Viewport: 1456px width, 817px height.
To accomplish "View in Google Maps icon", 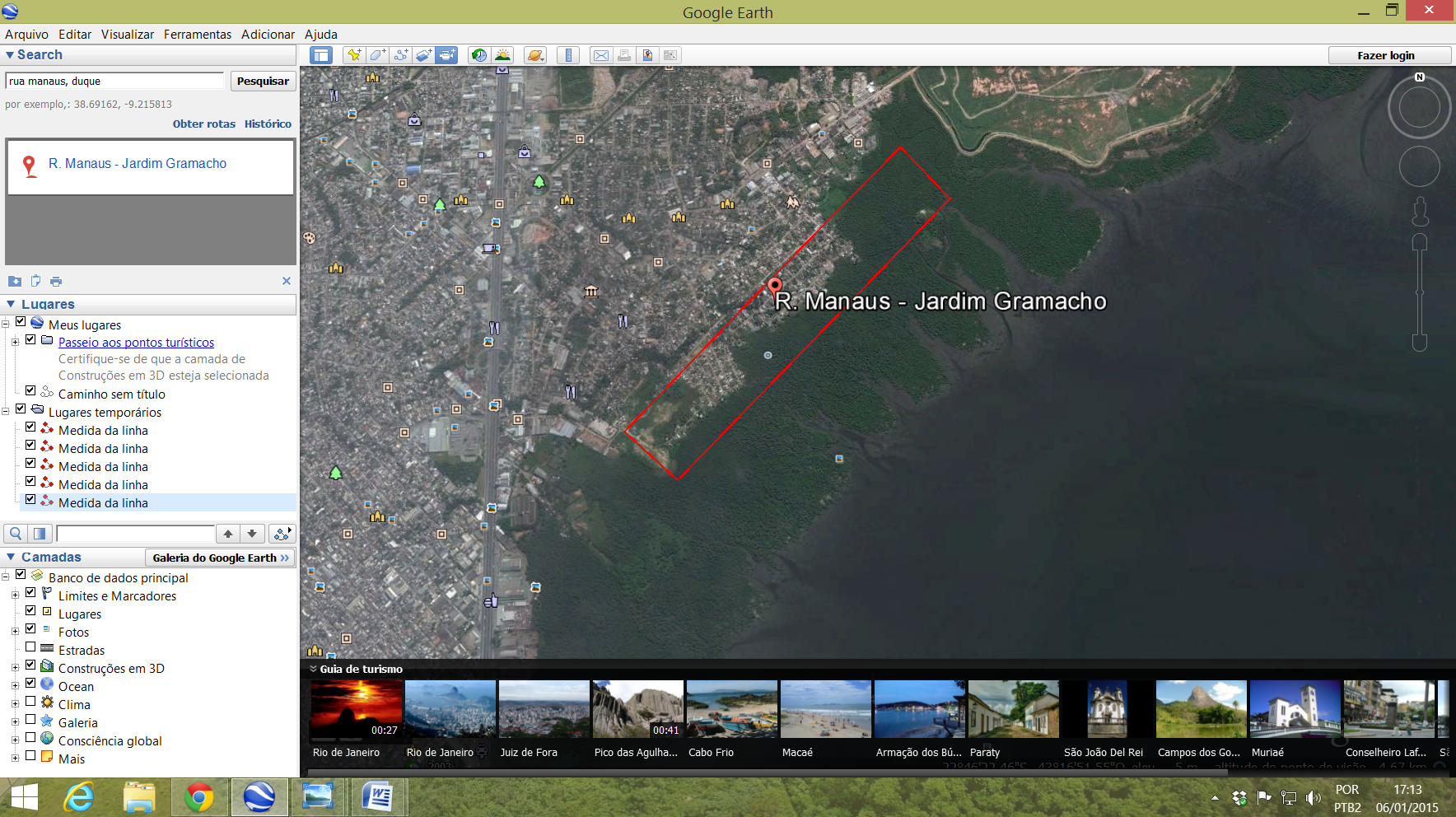I will click(x=670, y=55).
